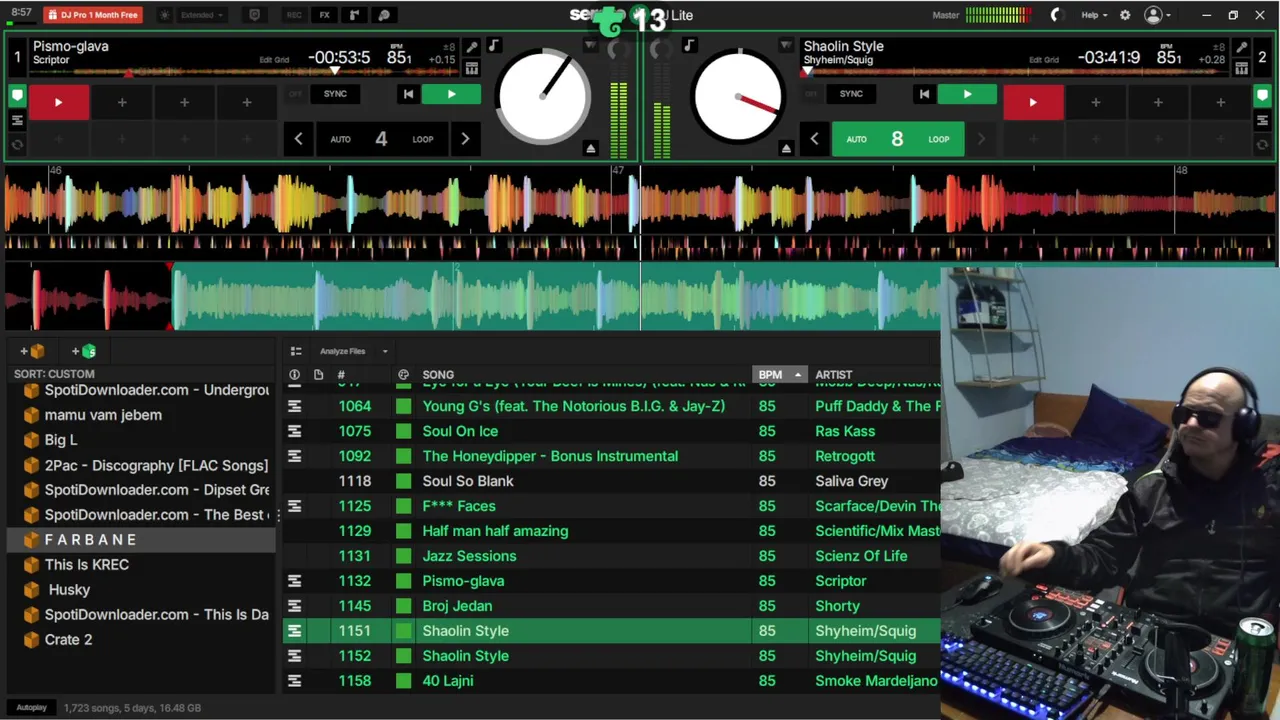Add a new smart crate
This screenshot has width=1280, height=720.
coord(84,351)
